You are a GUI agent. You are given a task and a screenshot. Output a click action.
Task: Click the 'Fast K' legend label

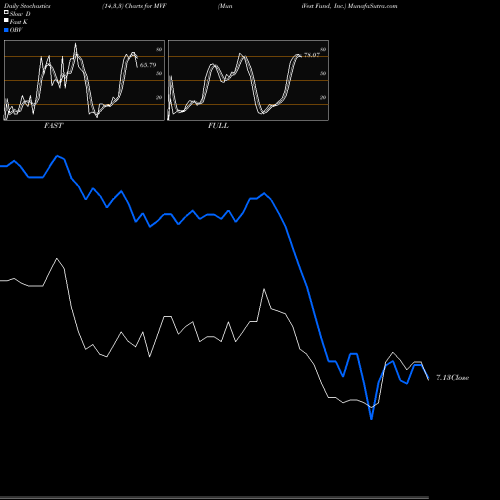(19, 22)
